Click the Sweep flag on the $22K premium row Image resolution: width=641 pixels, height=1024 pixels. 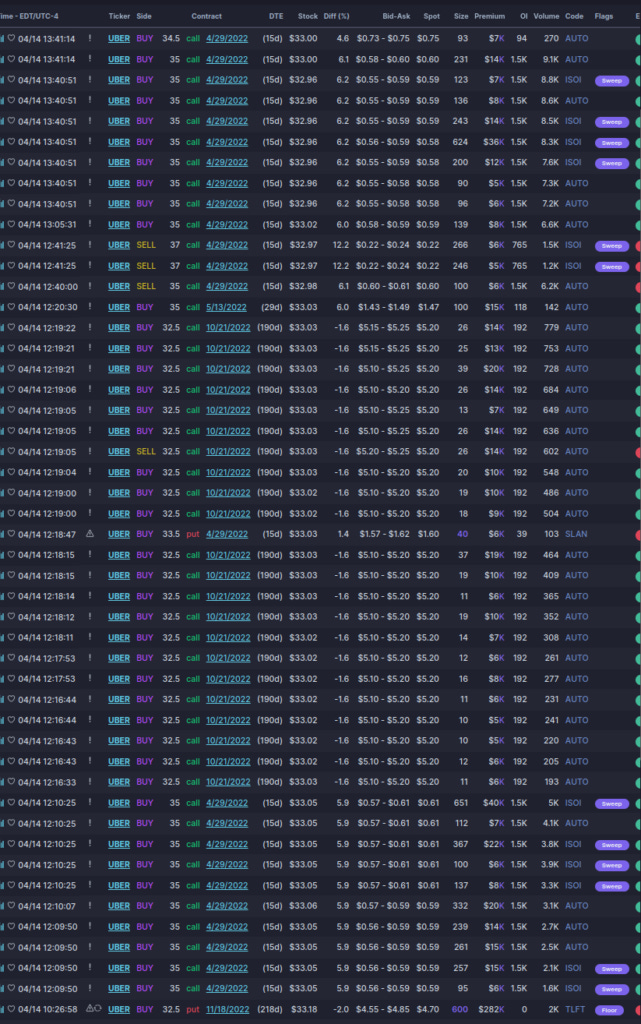[612, 845]
